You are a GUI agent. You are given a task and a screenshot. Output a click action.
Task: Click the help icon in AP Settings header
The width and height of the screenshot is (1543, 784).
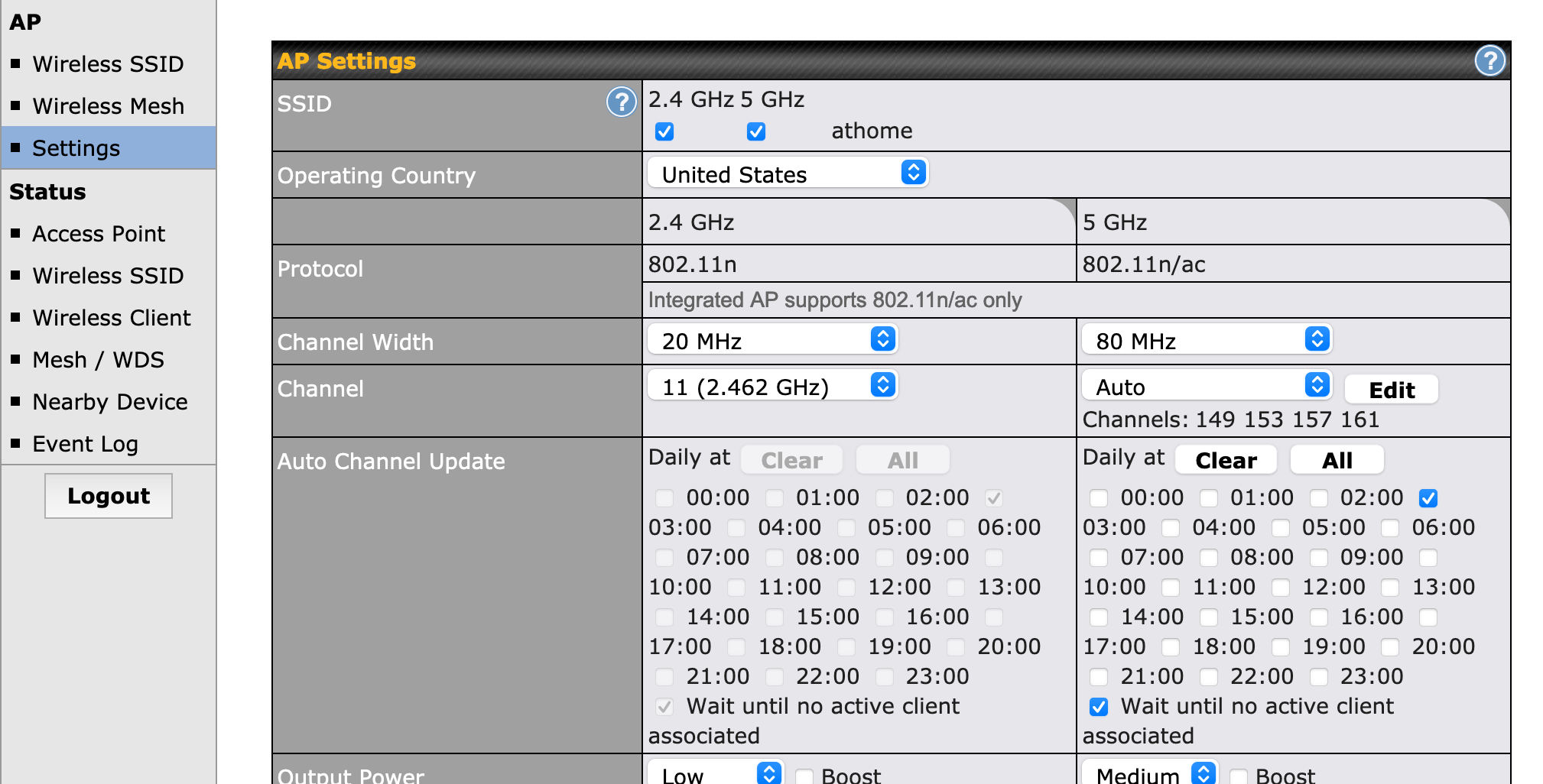click(x=1489, y=60)
